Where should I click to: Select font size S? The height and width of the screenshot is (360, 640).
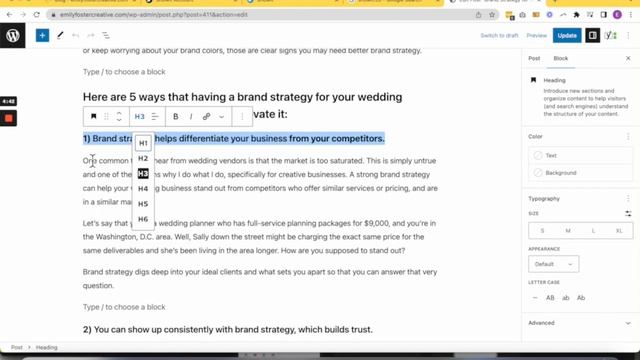tap(542, 231)
